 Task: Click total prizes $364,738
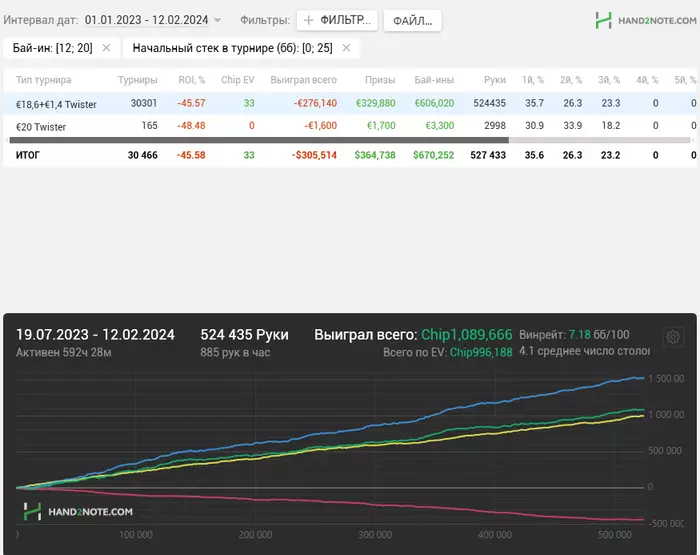[x=375, y=155]
